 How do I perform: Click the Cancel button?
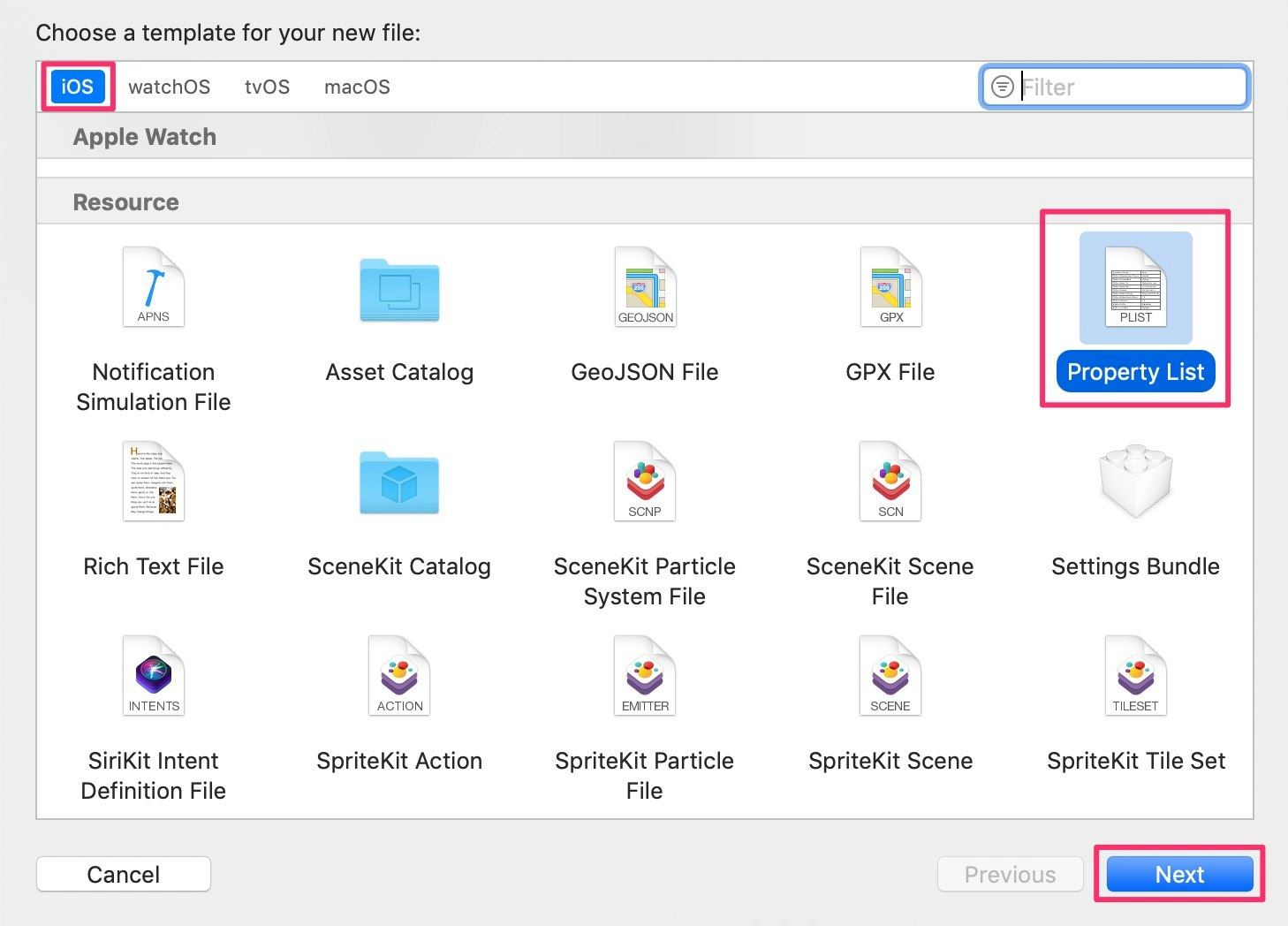tap(124, 874)
